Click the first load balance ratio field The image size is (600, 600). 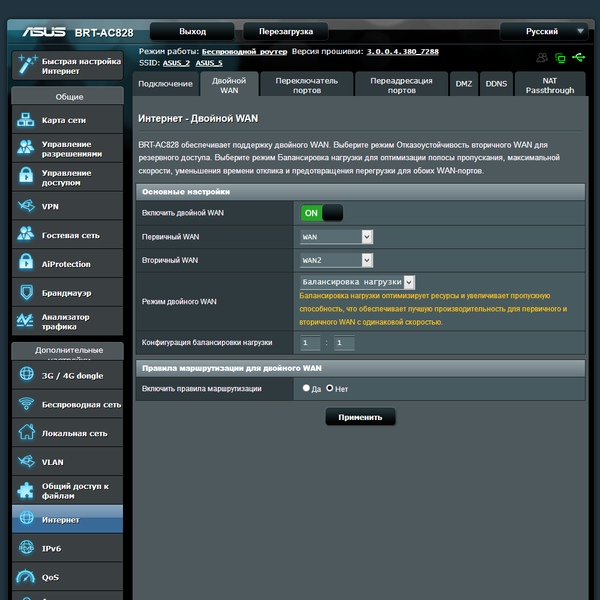tap(310, 342)
